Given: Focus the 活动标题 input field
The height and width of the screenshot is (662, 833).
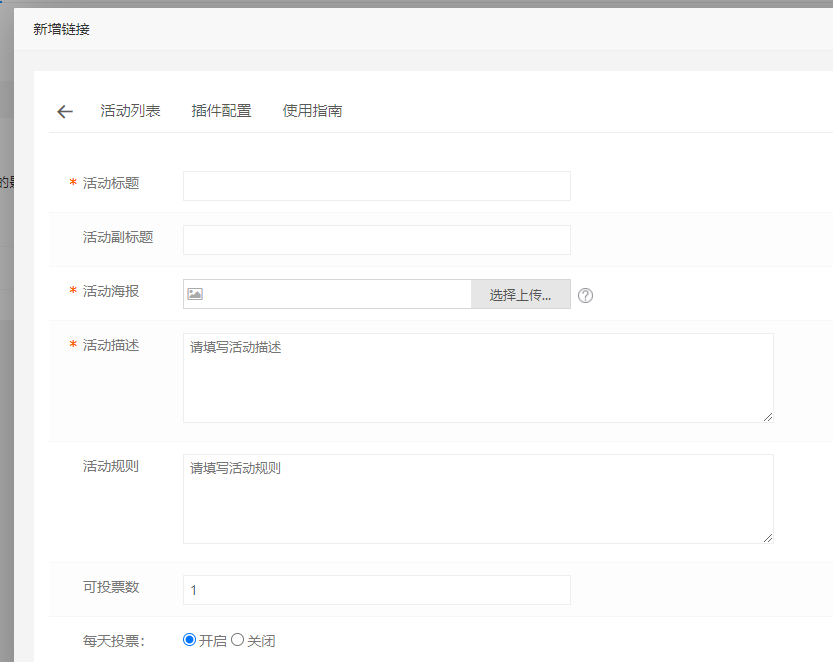Looking at the screenshot, I should click(376, 186).
